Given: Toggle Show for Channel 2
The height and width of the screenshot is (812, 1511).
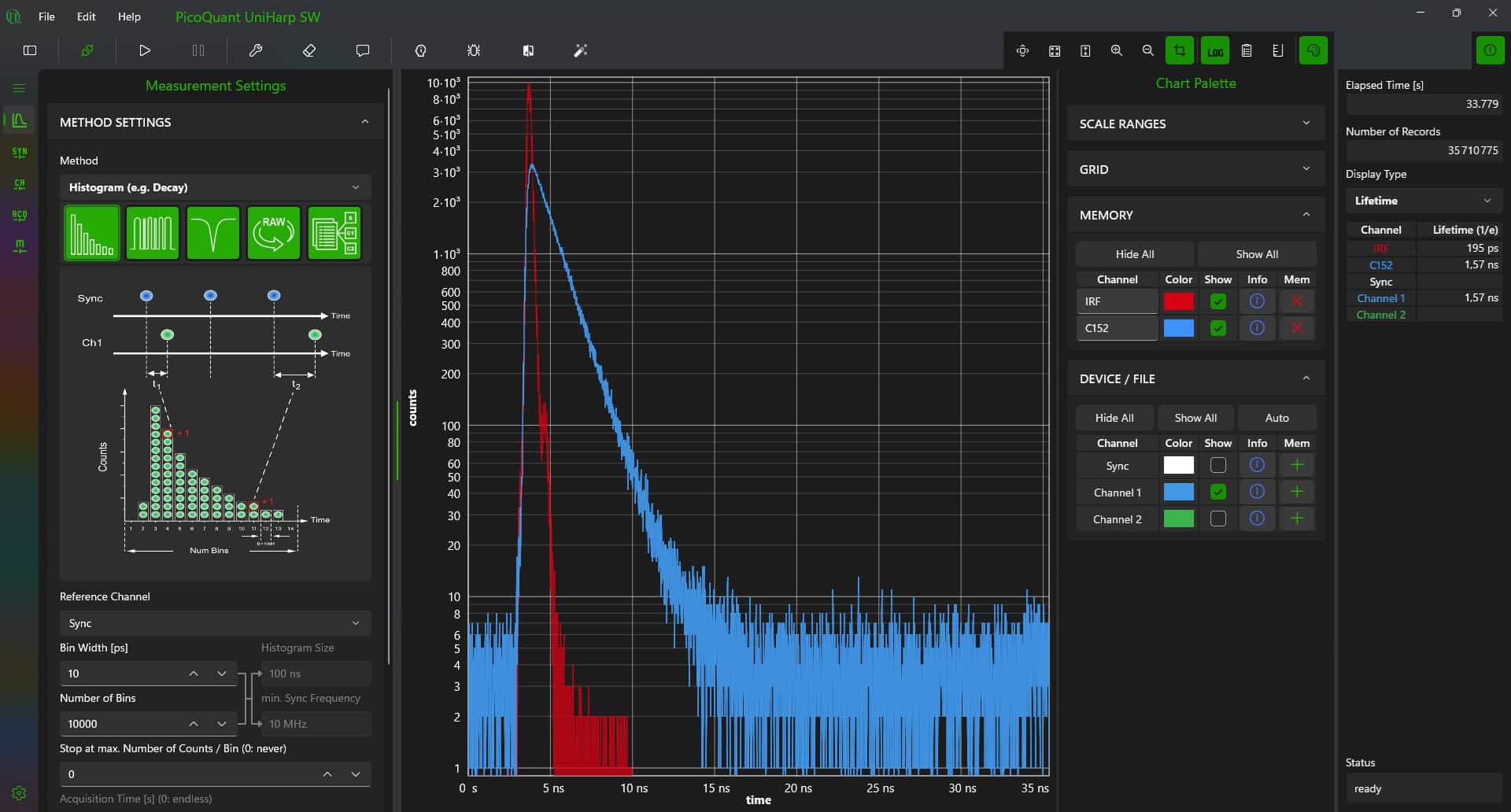Looking at the screenshot, I should (x=1217, y=519).
